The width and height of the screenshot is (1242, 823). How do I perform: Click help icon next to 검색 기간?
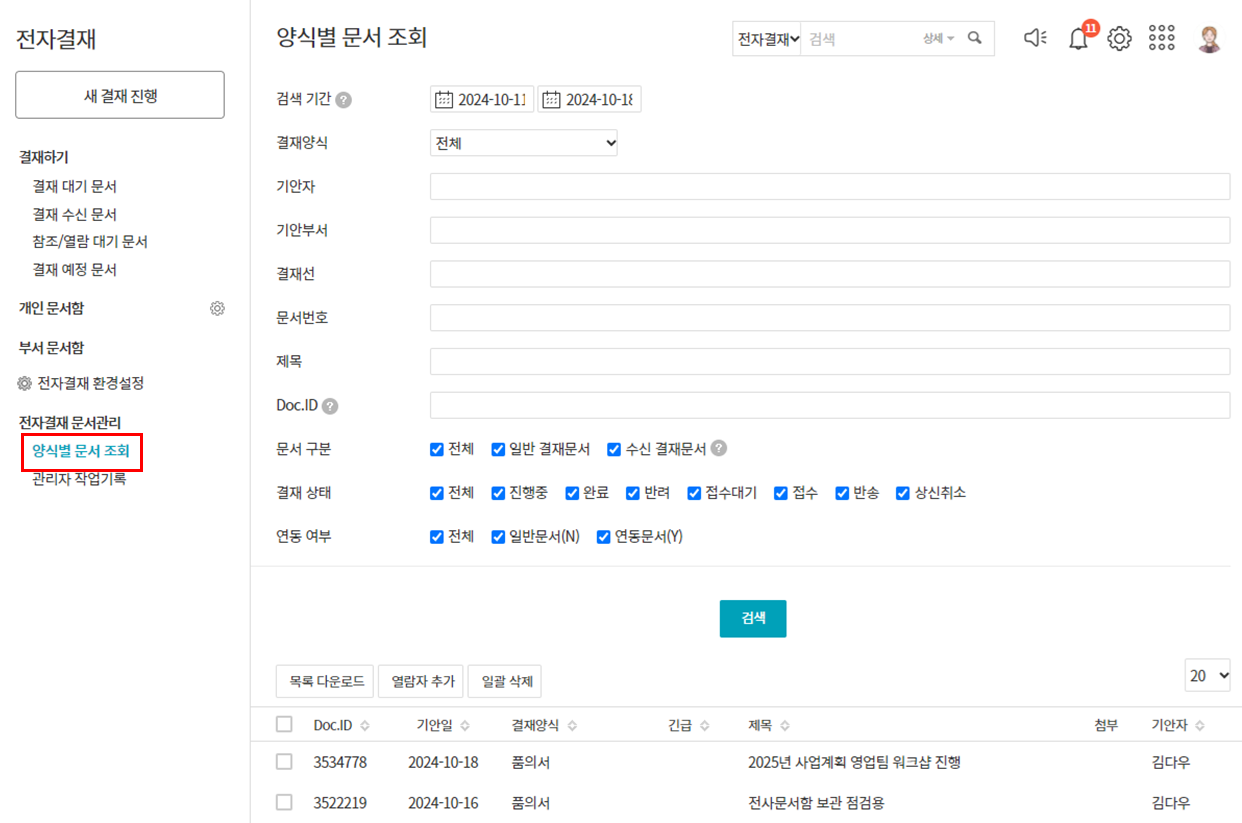[x=344, y=100]
